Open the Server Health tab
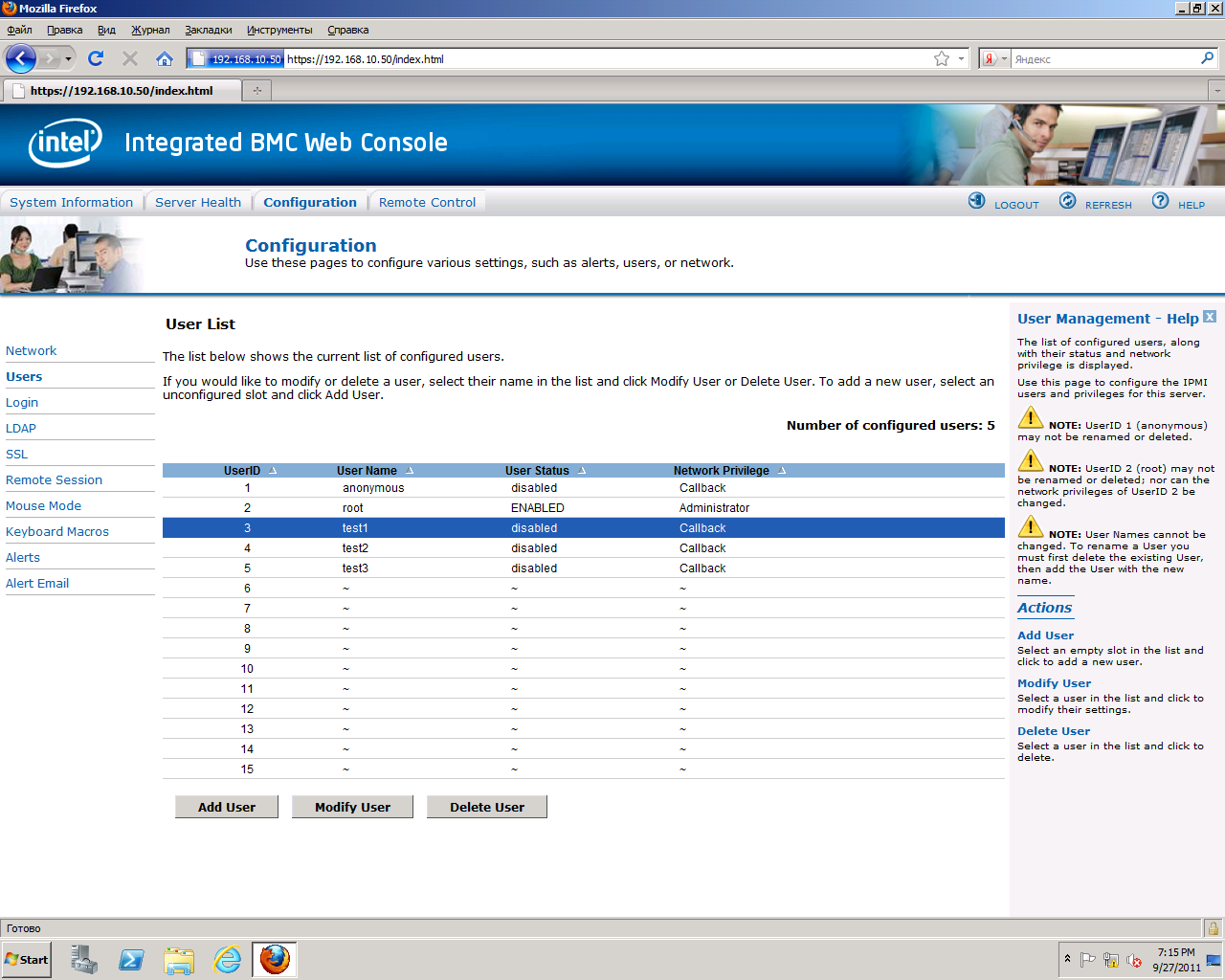The image size is (1225, 980). 198,202
